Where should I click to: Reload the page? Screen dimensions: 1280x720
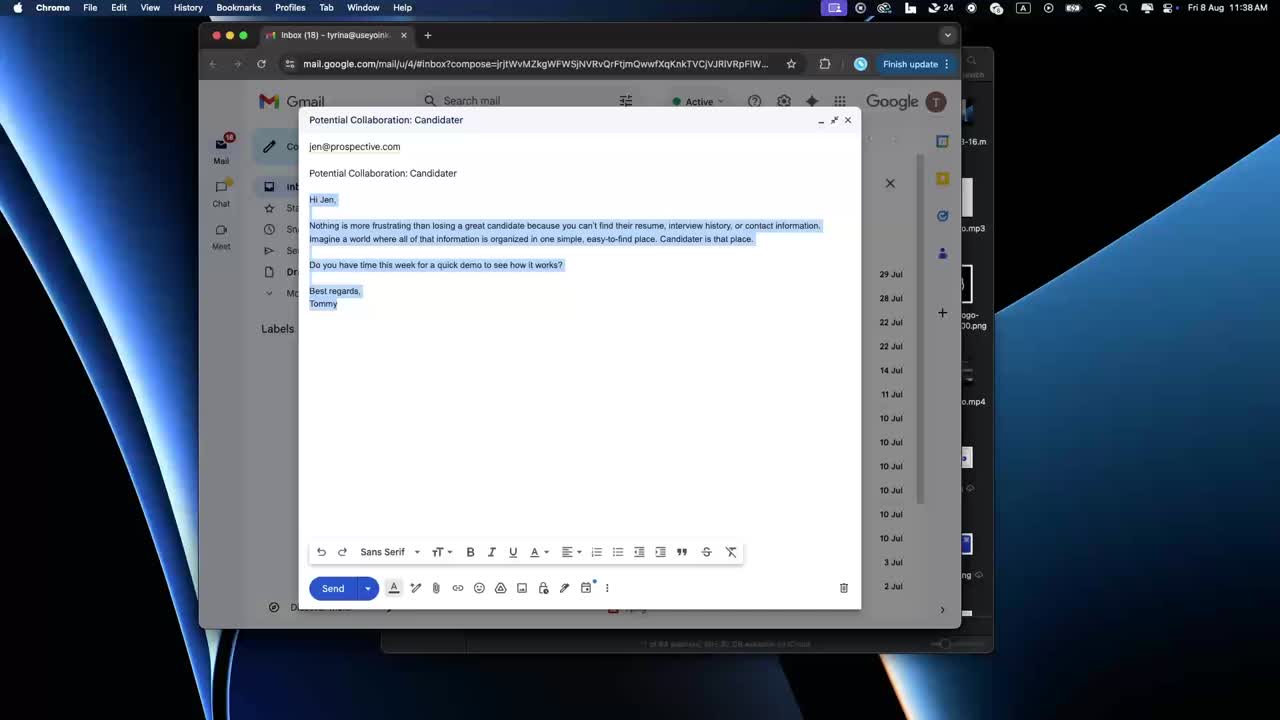262,64
